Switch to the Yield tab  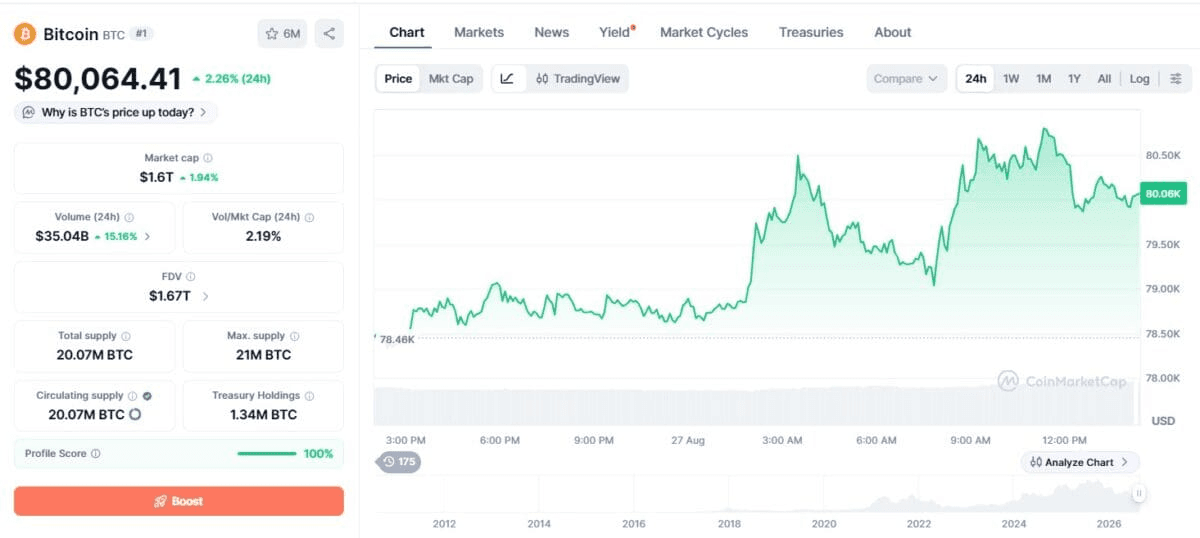pyautogui.click(x=616, y=32)
